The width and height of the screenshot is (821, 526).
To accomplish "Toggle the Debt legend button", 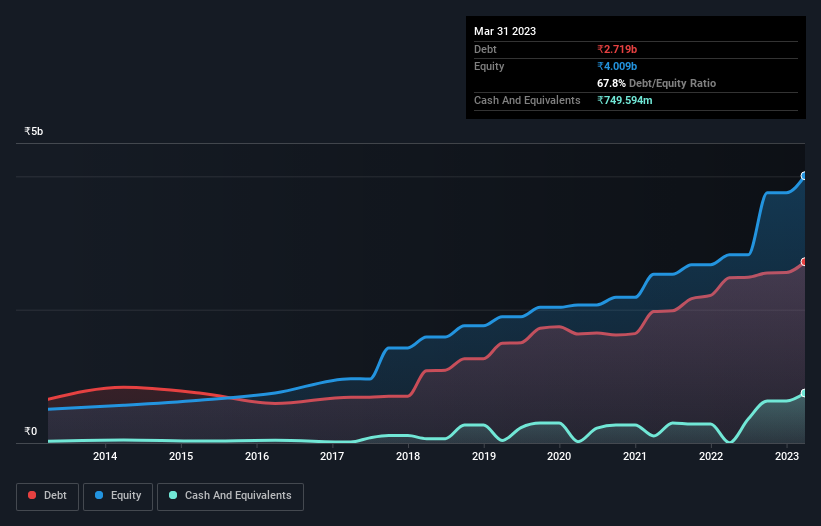I will [x=48, y=496].
